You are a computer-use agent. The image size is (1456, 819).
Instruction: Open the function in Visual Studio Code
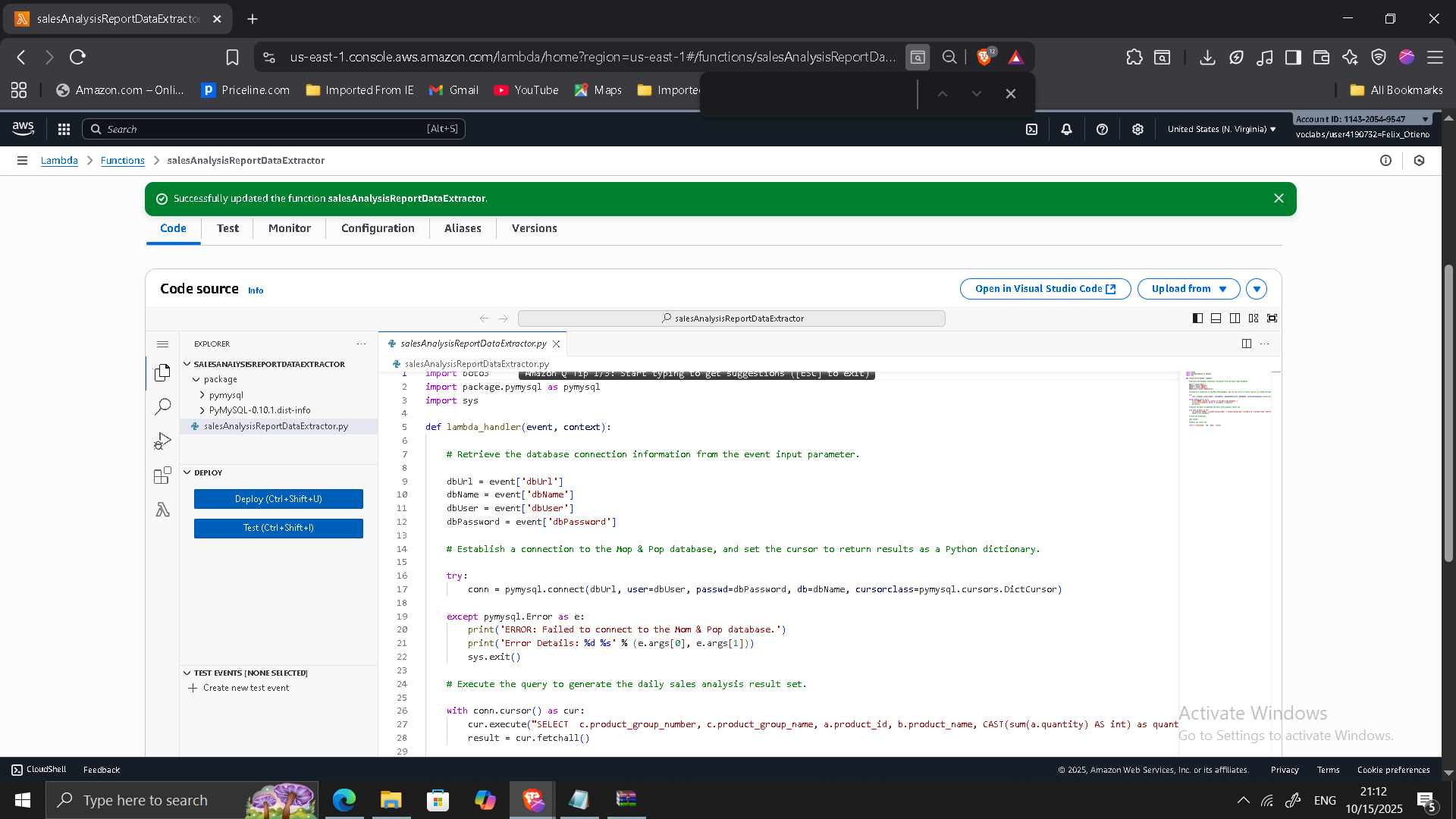1045,289
